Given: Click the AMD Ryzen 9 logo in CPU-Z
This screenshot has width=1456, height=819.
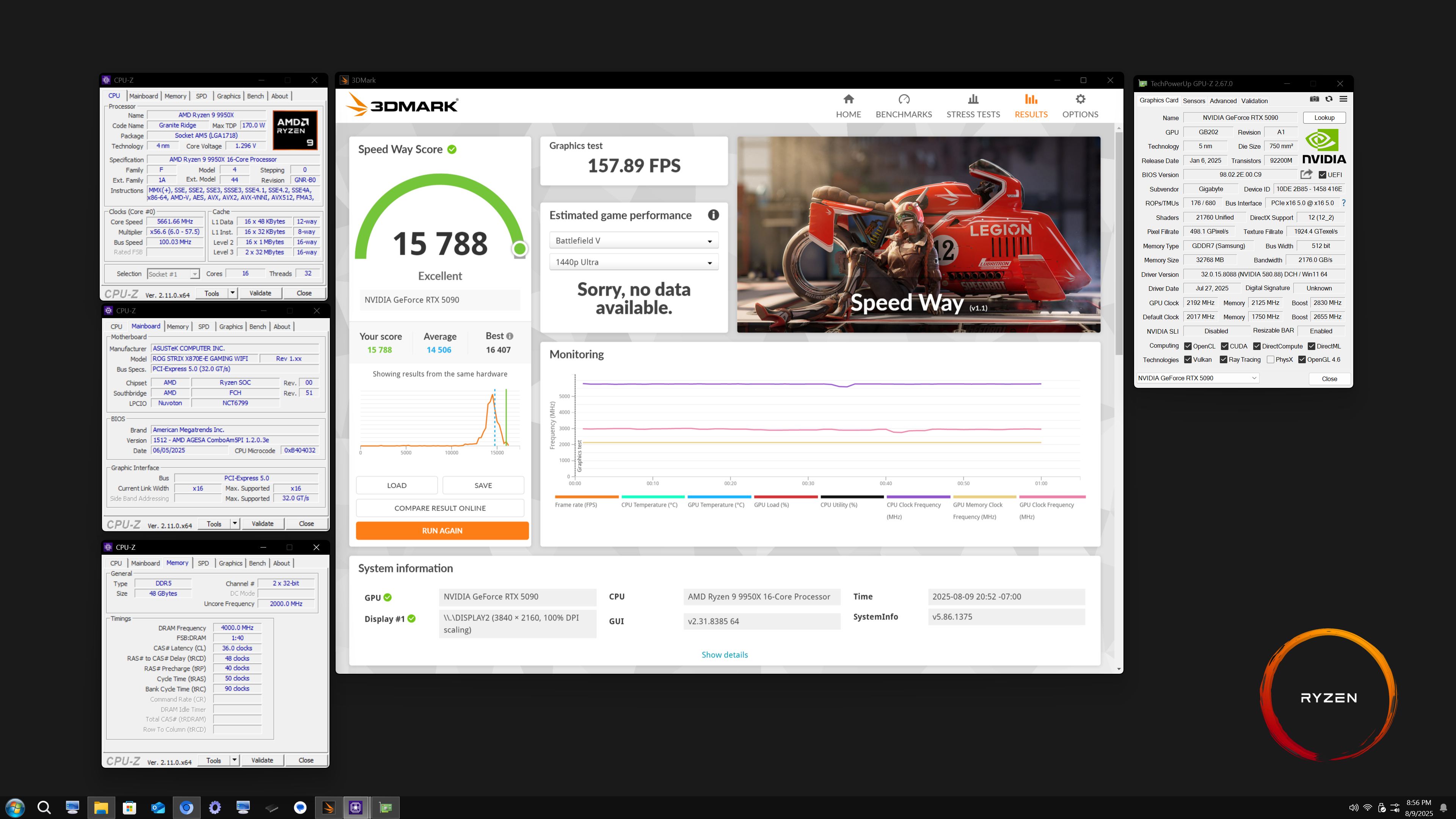Looking at the screenshot, I should click(295, 130).
